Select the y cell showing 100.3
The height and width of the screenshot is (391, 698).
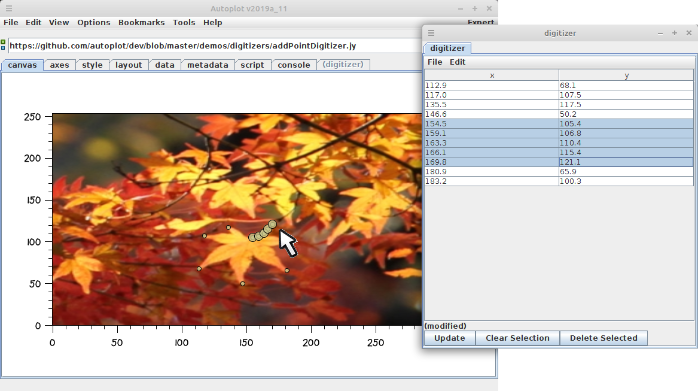coord(626,181)
